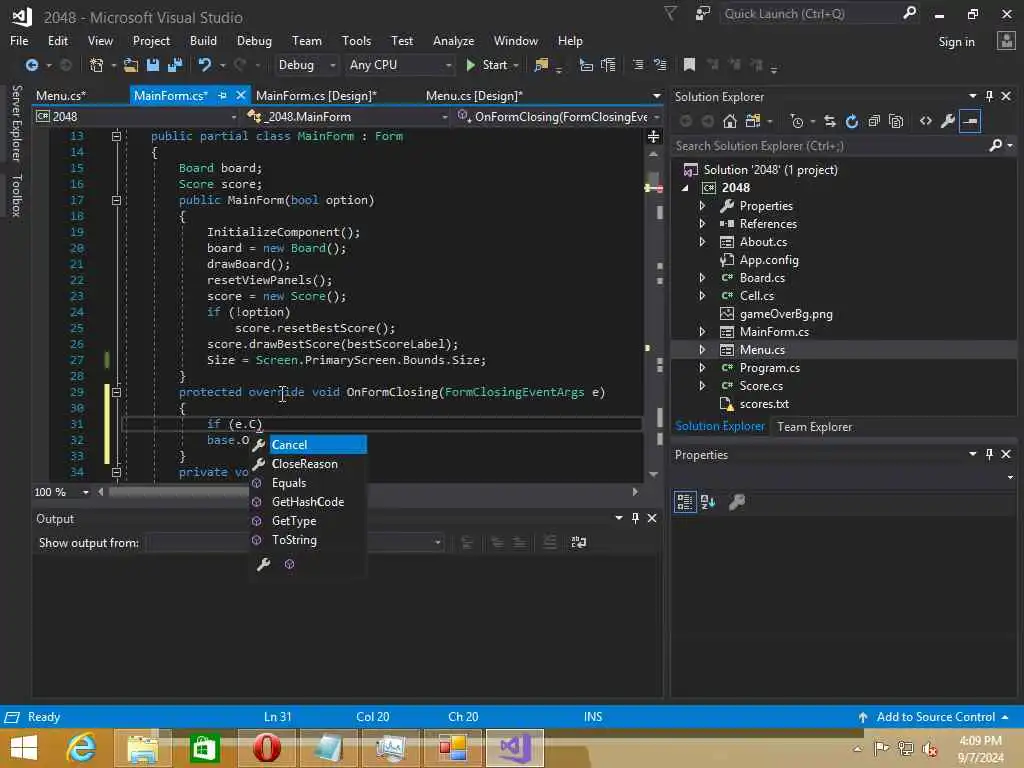Toggle Alphabetical sort in Properties panel

click(708, 502)
